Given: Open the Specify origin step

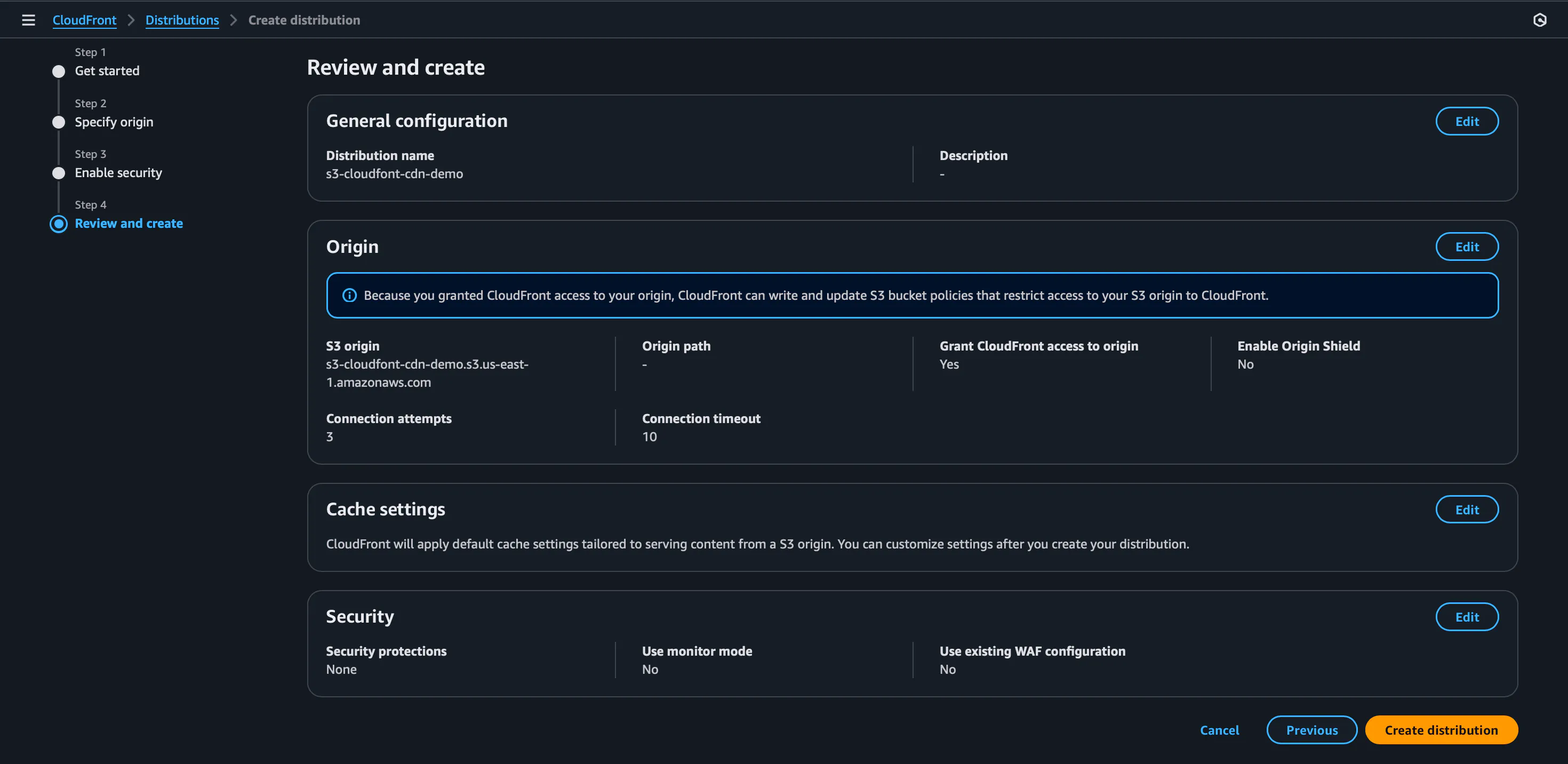Looking at the screenshot, I should (114, 122).
